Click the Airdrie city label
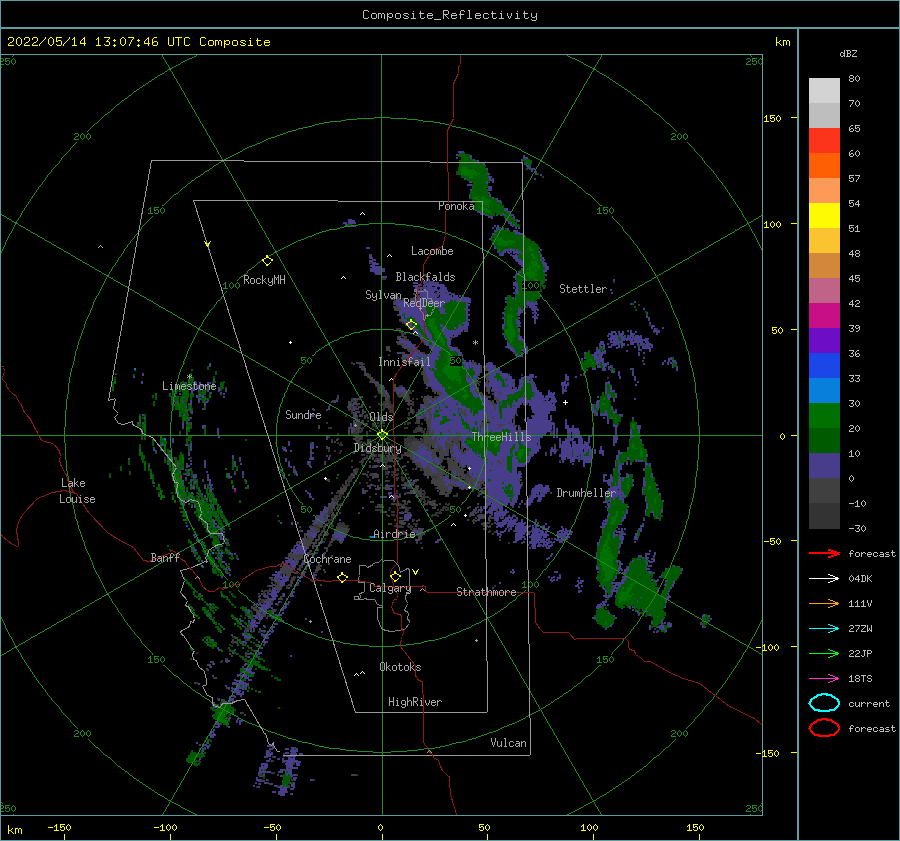 pos(394,534)
